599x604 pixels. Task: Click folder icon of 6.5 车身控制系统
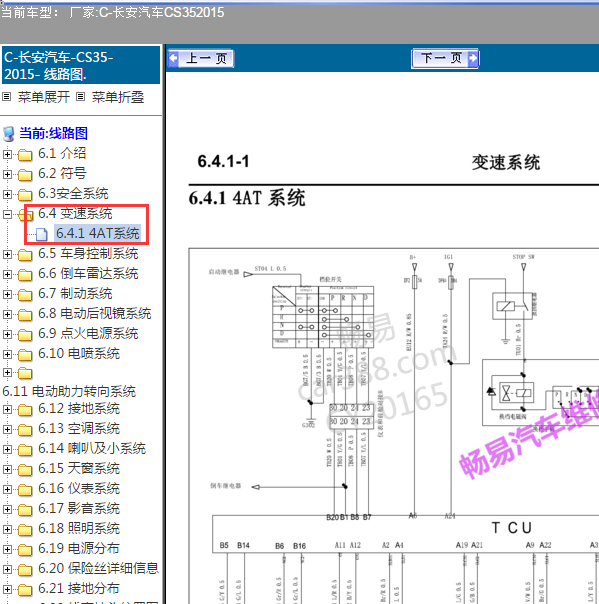(25, 255)
